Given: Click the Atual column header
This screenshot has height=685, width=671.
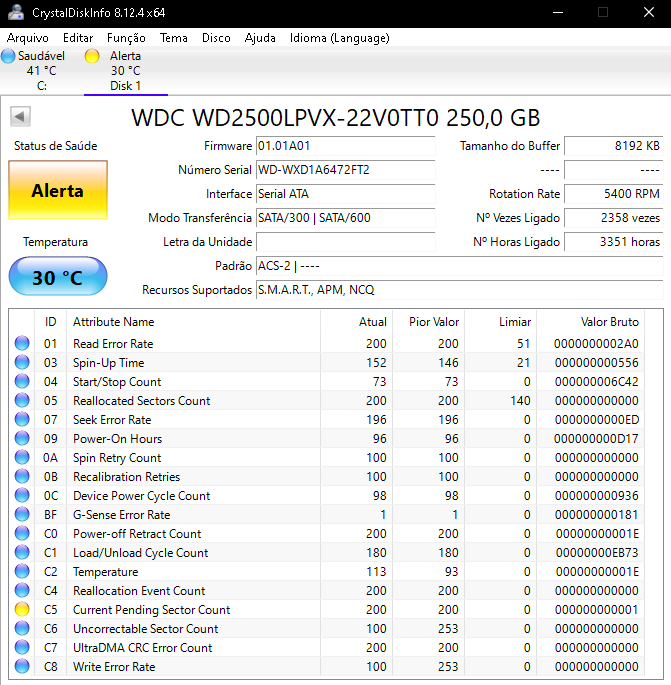Looking at the screenshot, I should (356, 322).
